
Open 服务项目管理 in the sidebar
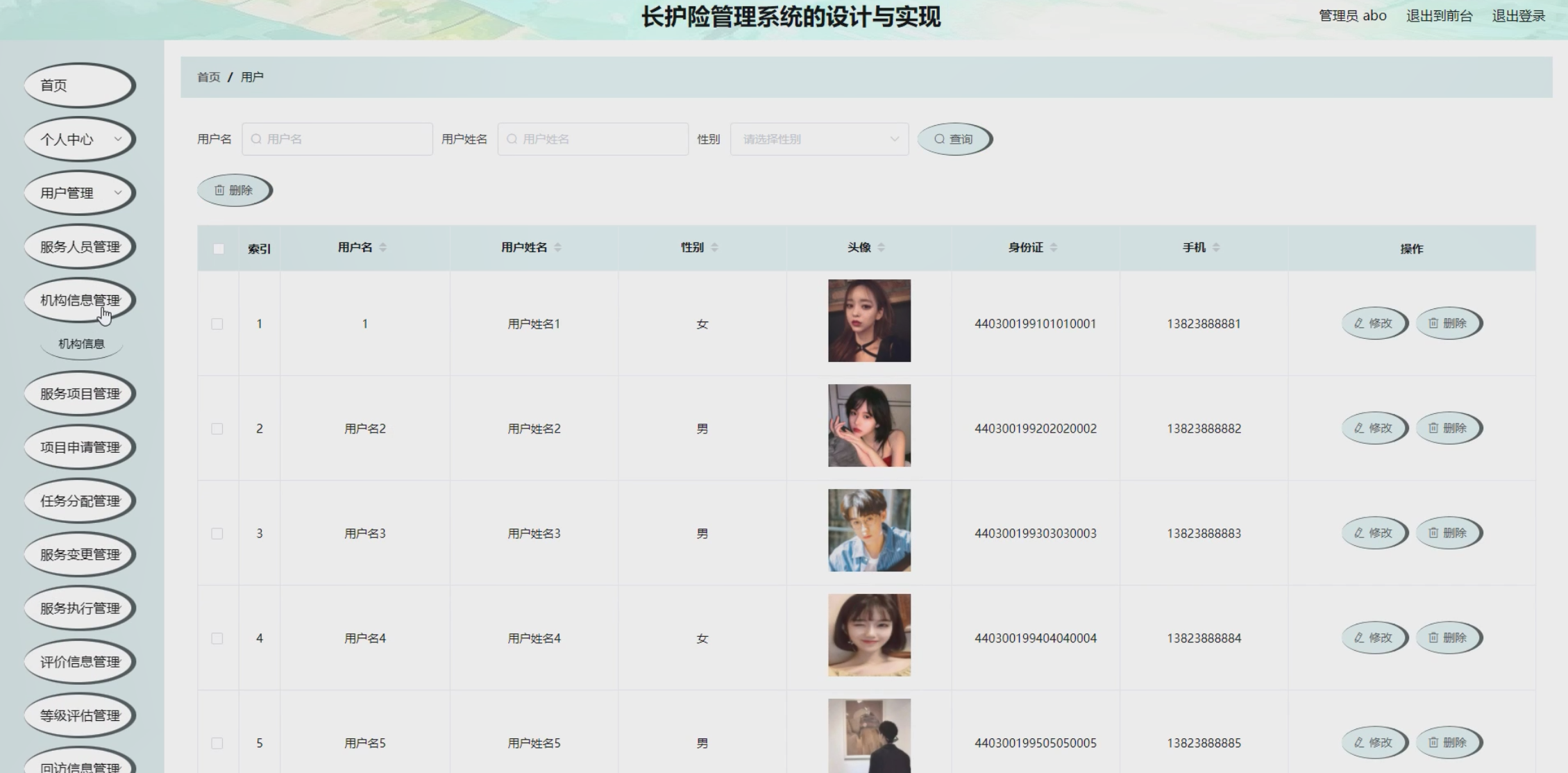pyautogui.click(x=80, y=394)
